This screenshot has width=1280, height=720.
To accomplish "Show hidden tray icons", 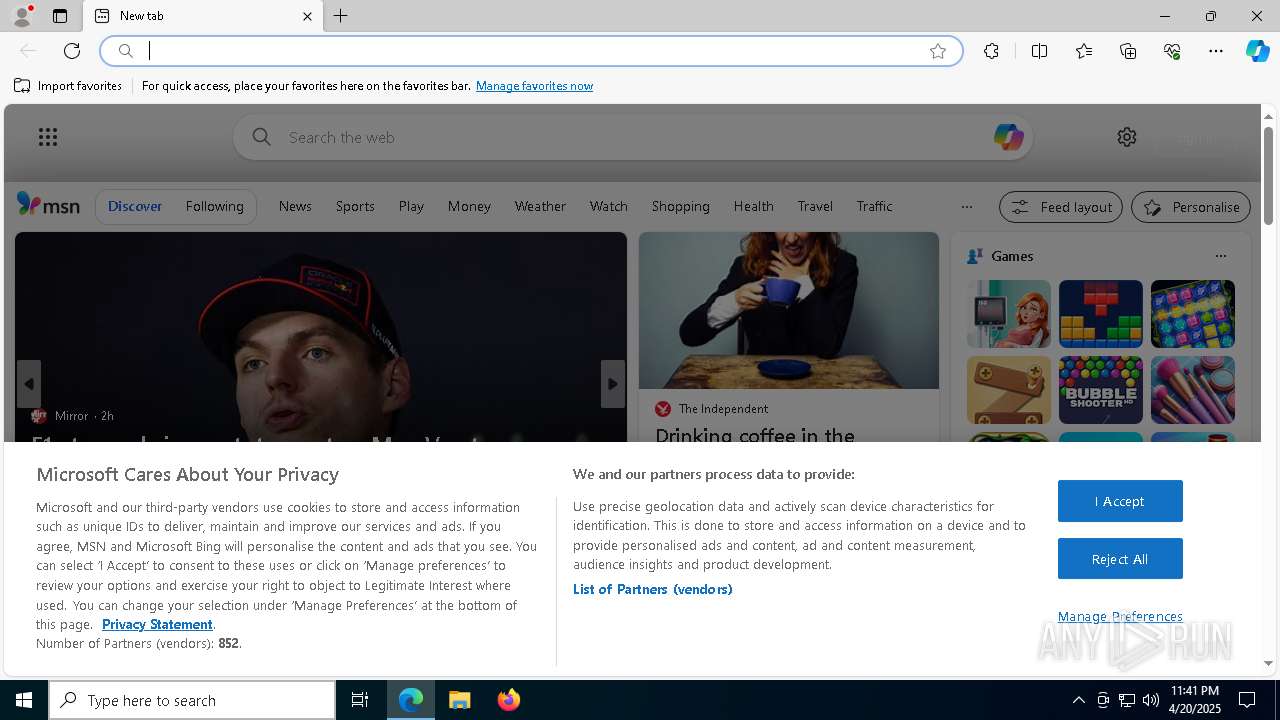I will [x=1078, y=700].
